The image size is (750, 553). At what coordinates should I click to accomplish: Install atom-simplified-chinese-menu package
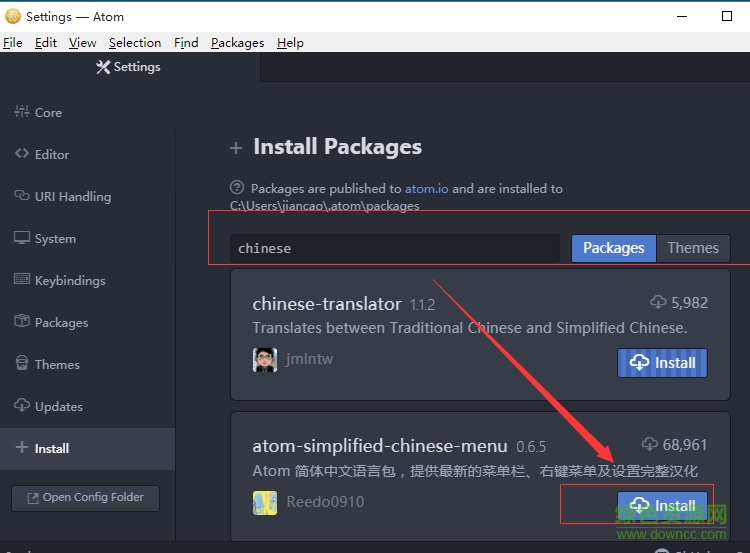(662, 506)
